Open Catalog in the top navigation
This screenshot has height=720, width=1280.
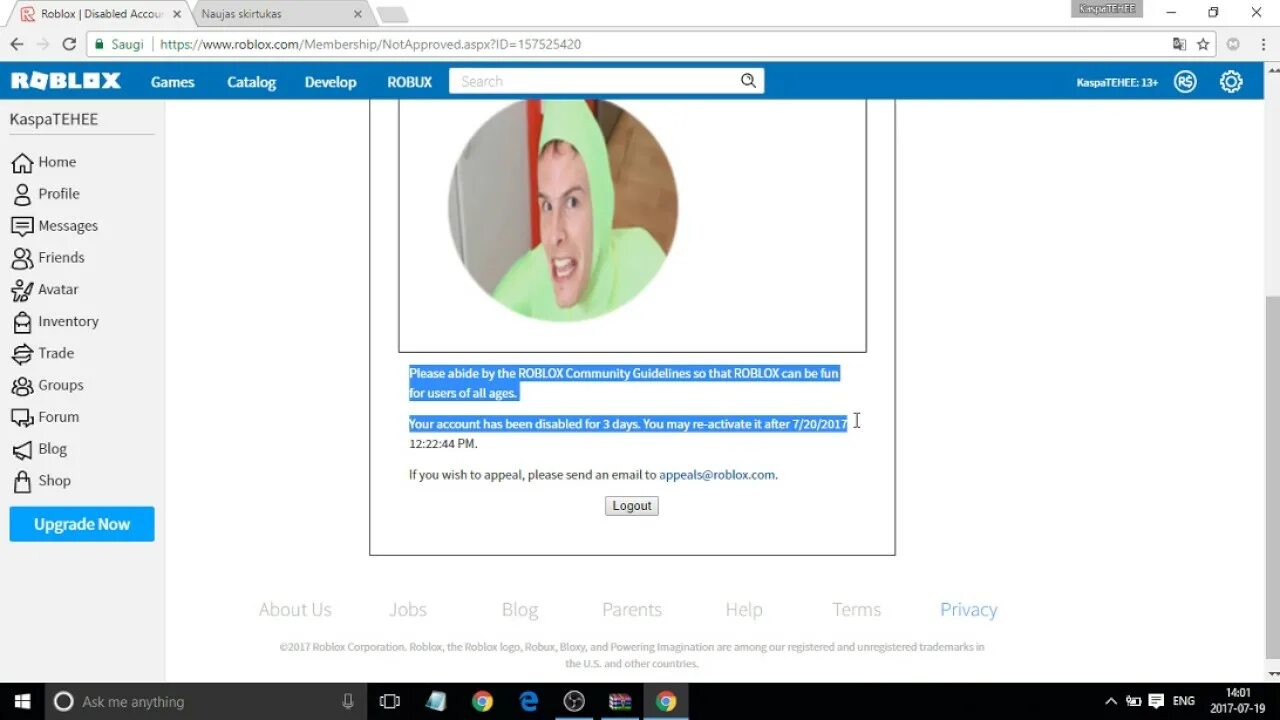click(251, 82)
